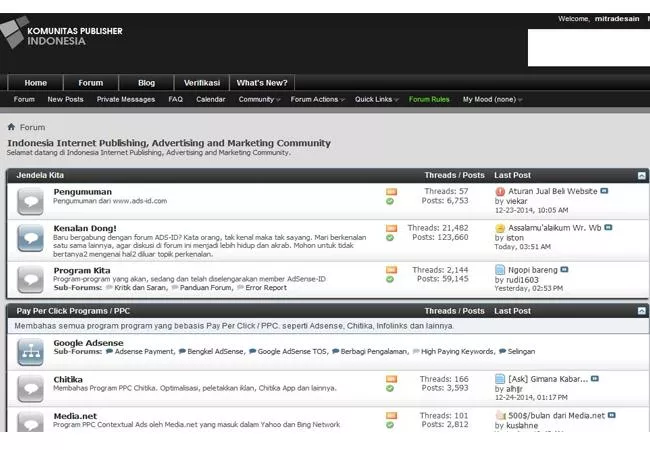650x450 pixels.
Task: Open the Panduan Forum sub-forum
Action: click(x=206, y=288)
